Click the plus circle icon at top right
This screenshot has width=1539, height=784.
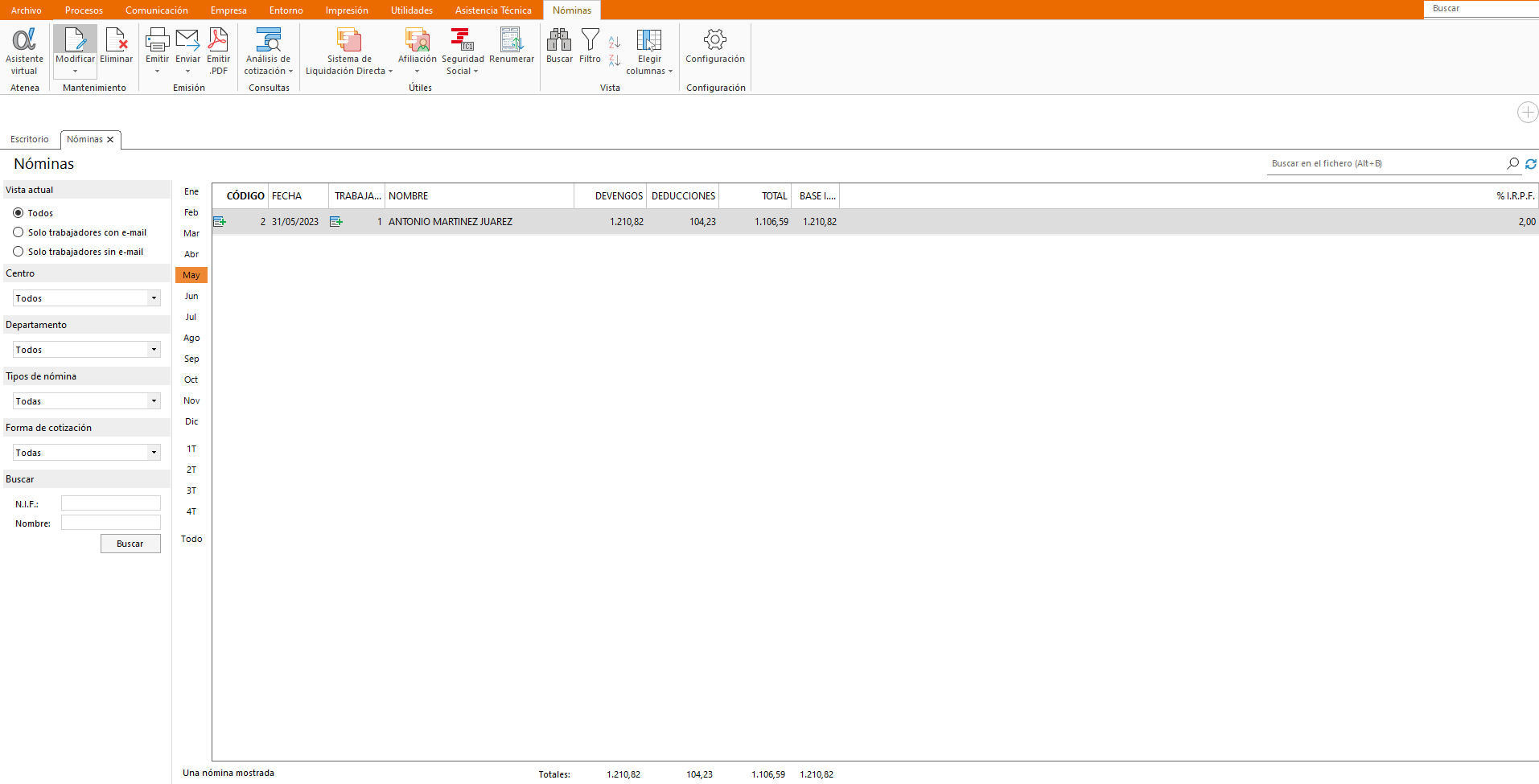(1528, 112)
